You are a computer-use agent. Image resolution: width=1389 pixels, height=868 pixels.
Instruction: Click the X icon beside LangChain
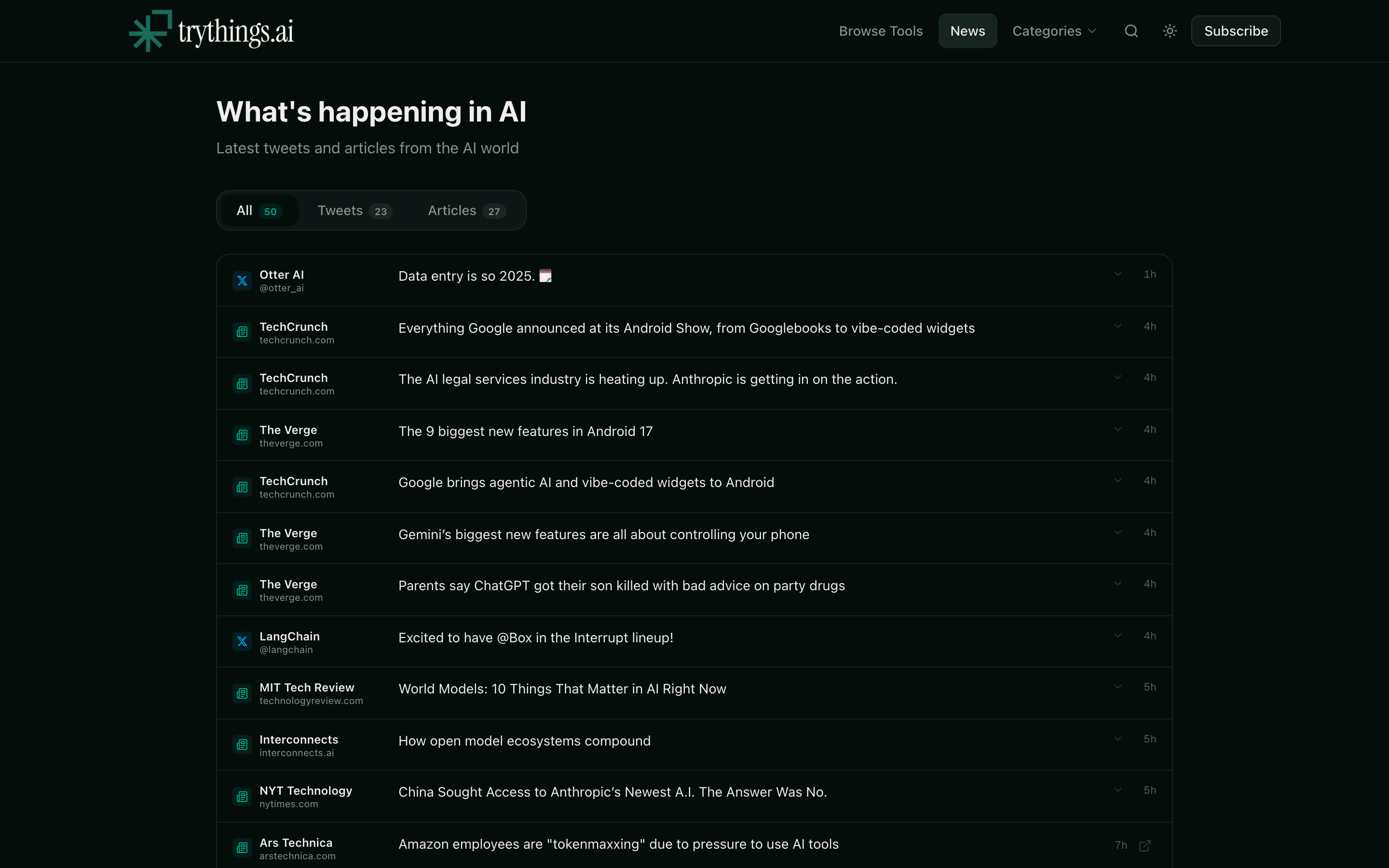coord(242,642)
